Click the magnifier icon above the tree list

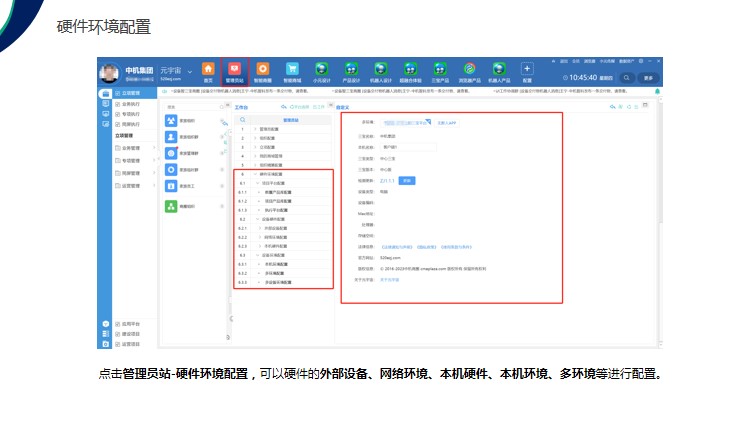pyautogui.click(x=243, y=120)
